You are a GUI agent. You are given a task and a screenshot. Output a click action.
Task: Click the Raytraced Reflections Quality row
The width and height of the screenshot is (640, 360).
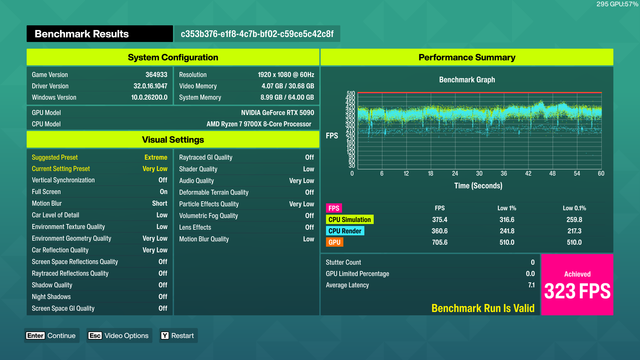(x=100, y=273)
